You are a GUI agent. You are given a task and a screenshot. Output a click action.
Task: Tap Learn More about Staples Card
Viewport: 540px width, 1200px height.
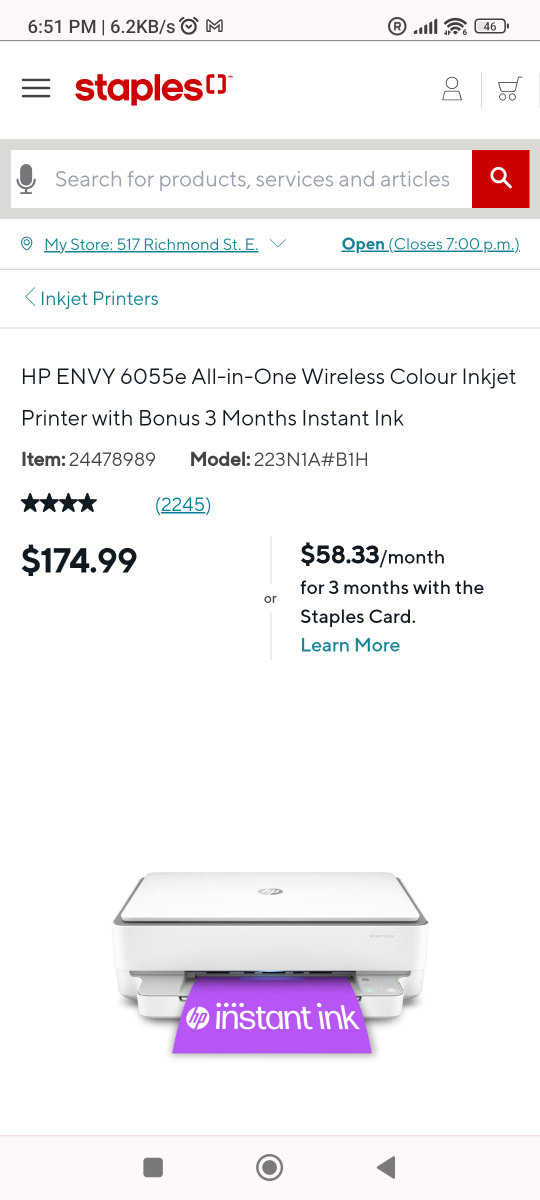(350, 645)
